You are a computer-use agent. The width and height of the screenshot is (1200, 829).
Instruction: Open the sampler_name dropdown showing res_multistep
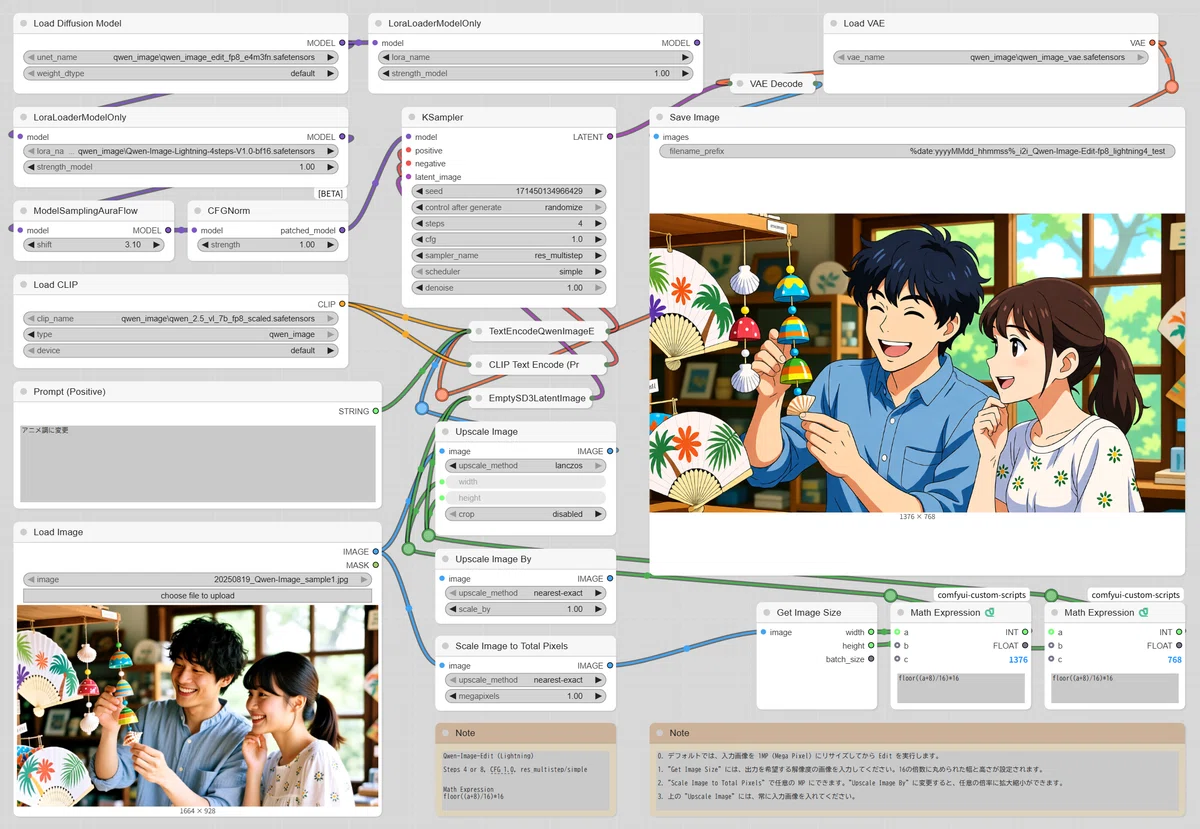[509, 255]
